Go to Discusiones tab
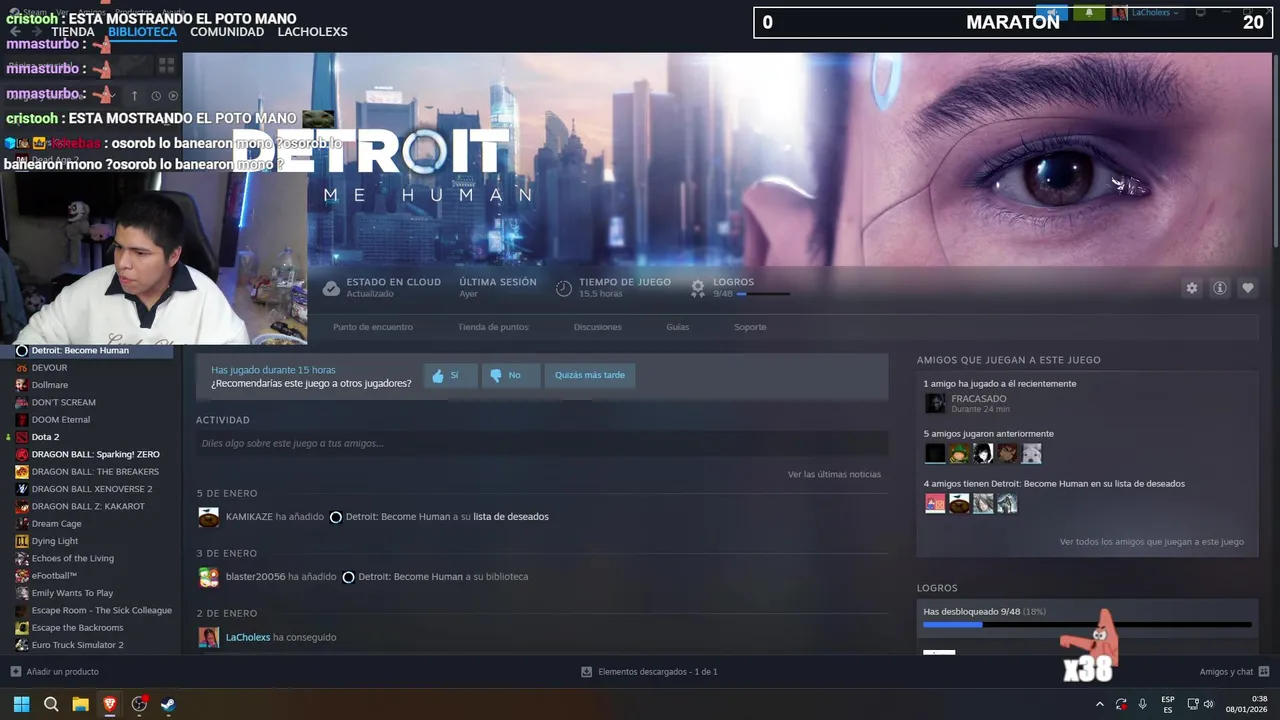The image size is (1280, 720). 598,327
